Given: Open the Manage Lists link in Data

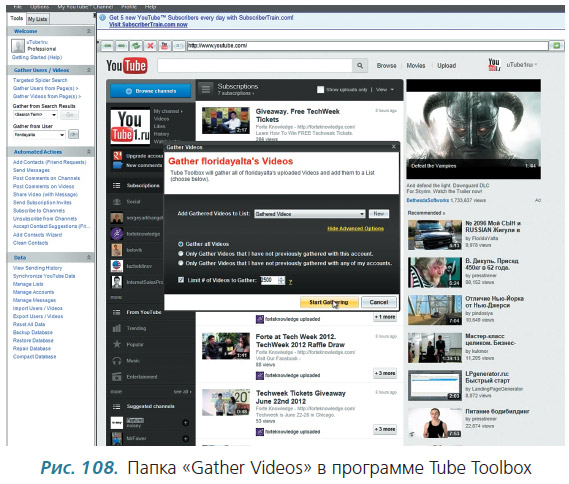Looking at the screenshot, I should 28,284.
